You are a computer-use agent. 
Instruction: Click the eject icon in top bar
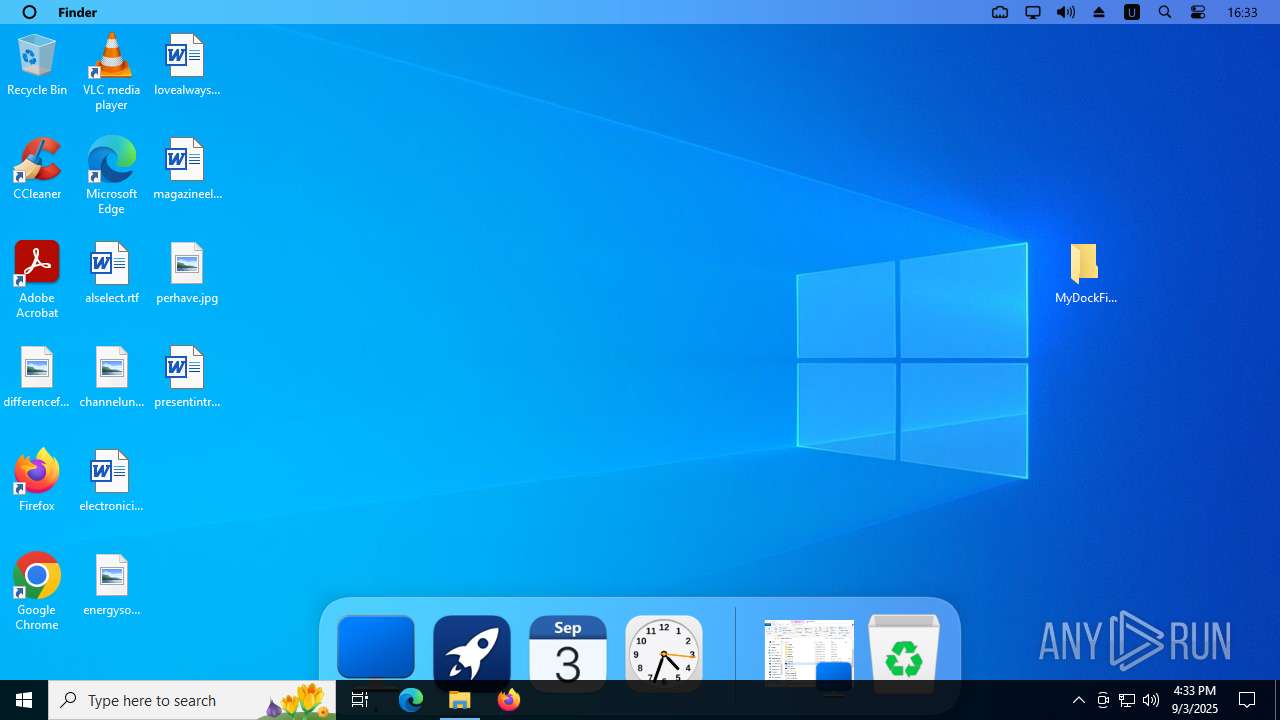coord(1099,12)
